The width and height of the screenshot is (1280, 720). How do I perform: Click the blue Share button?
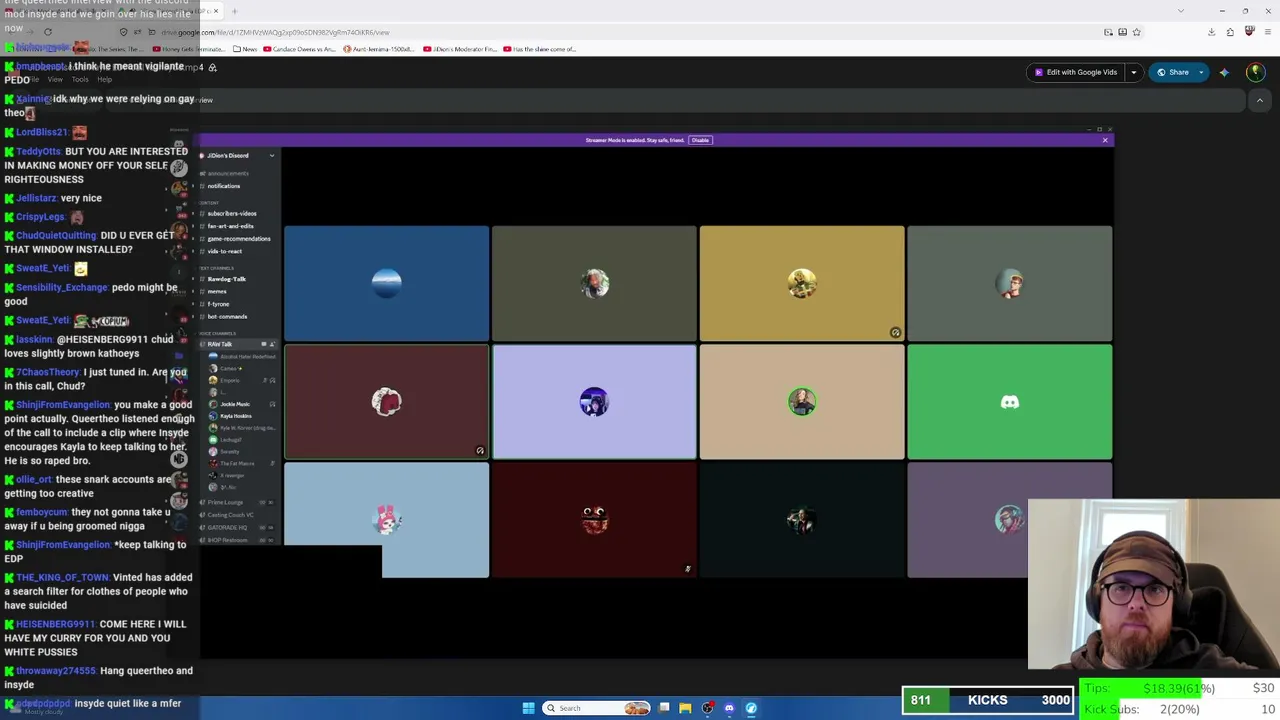pos(1172,72)
